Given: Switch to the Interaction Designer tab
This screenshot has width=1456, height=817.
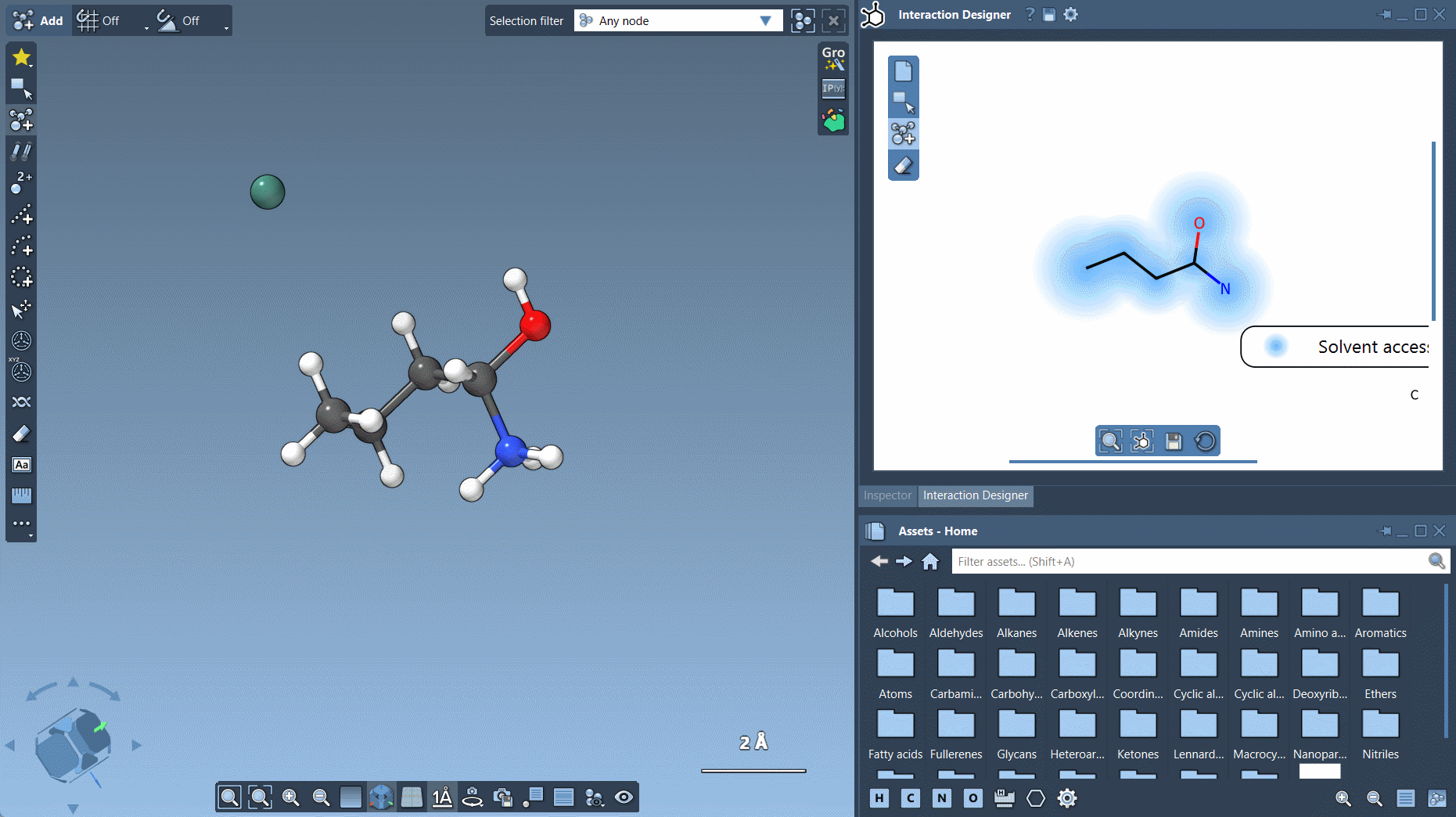Looking at the screenshot, I should [975, 495].
